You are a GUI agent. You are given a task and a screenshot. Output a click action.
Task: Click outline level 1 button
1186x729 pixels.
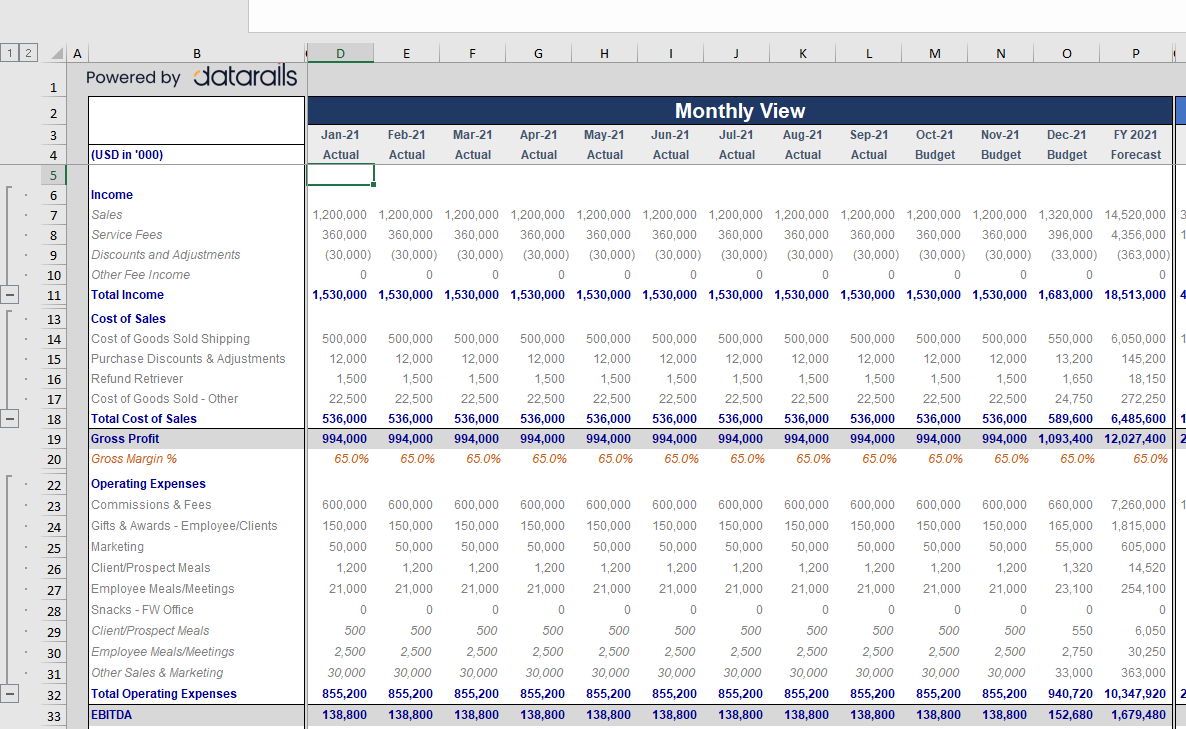[10, 53]
